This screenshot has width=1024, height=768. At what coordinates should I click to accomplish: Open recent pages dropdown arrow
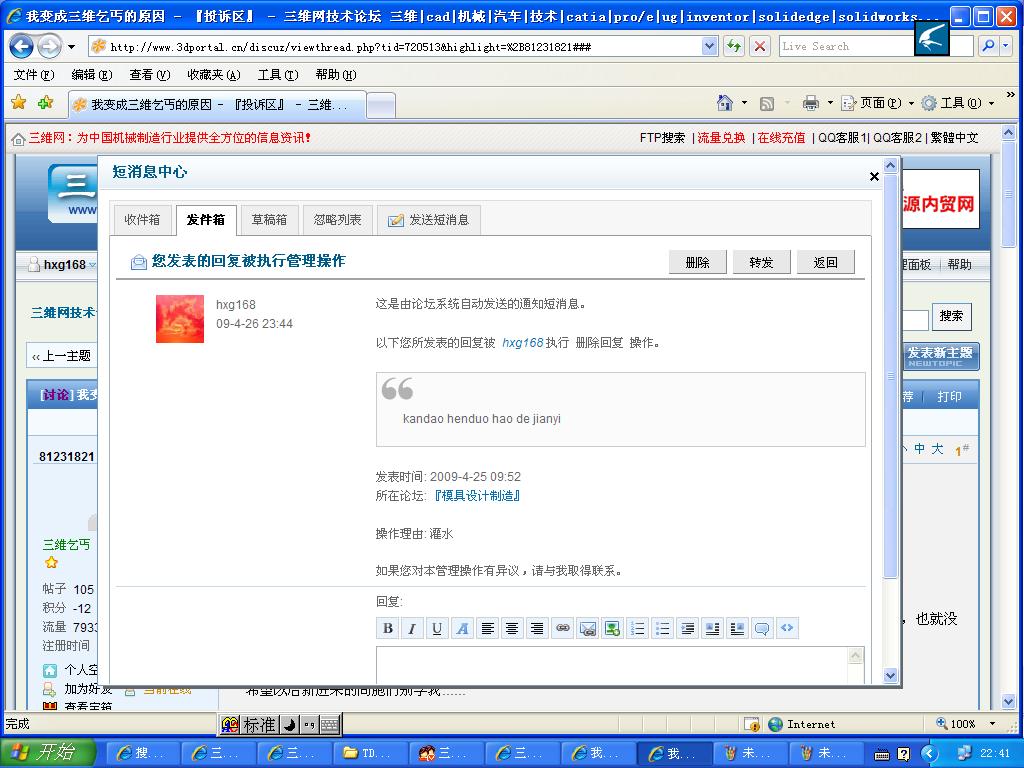pyautogui.click(x=72, y=47)
